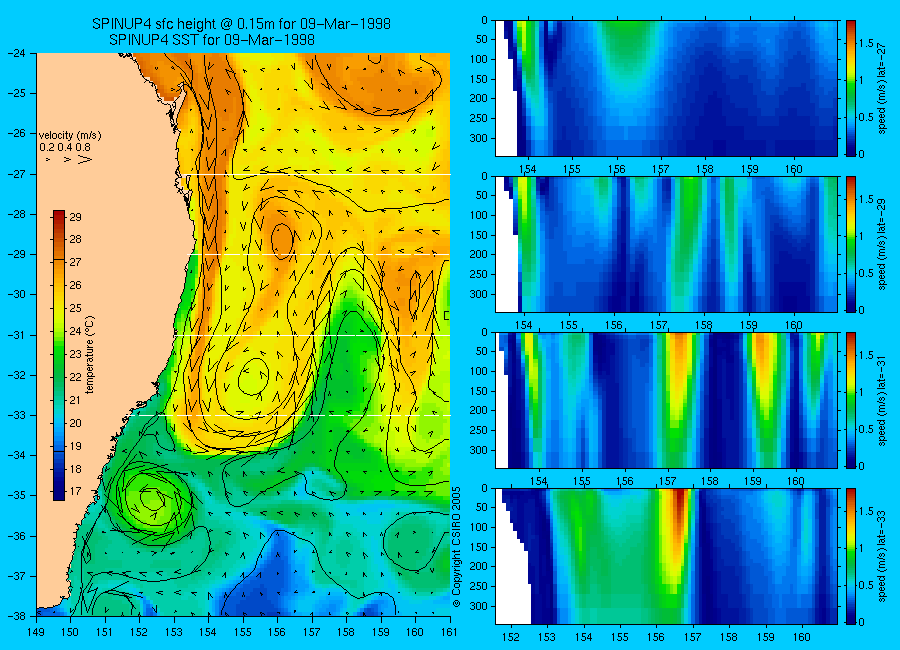900x650 pixels.
Task: Open the lat=-29 speed cross-section plot
Action: (666, 244)
